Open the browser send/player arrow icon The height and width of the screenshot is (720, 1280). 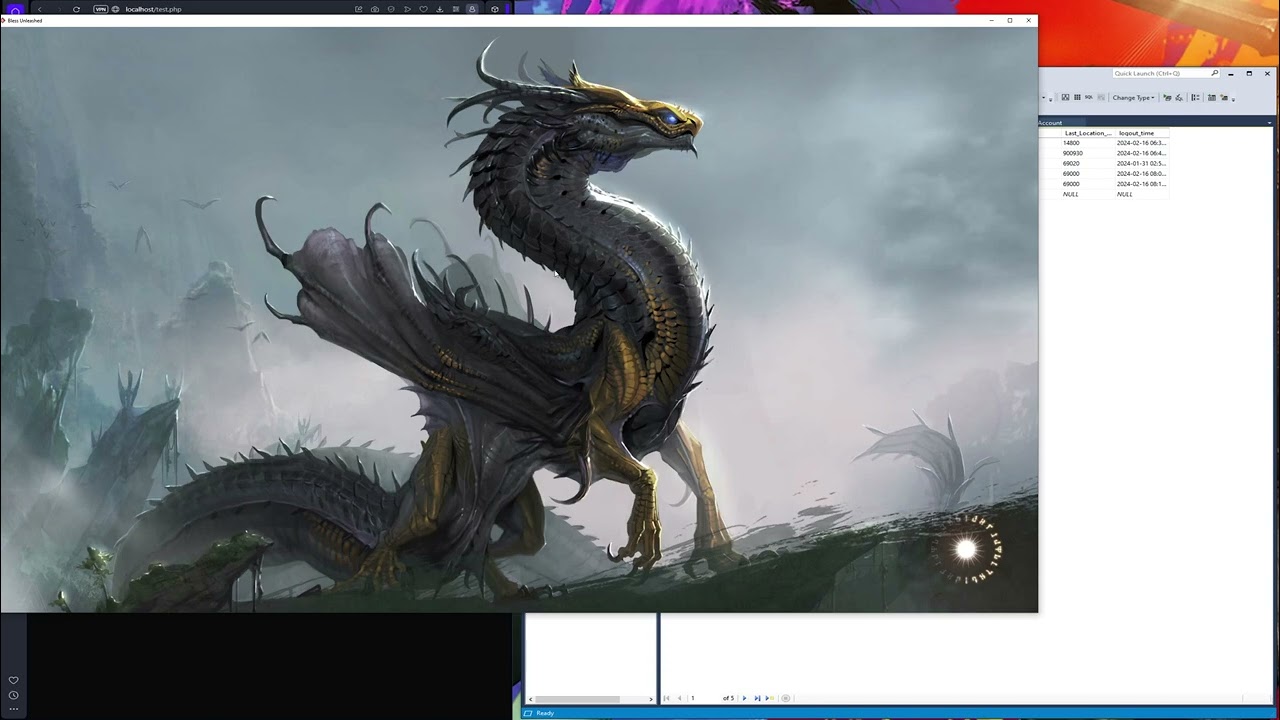[407, 9]
